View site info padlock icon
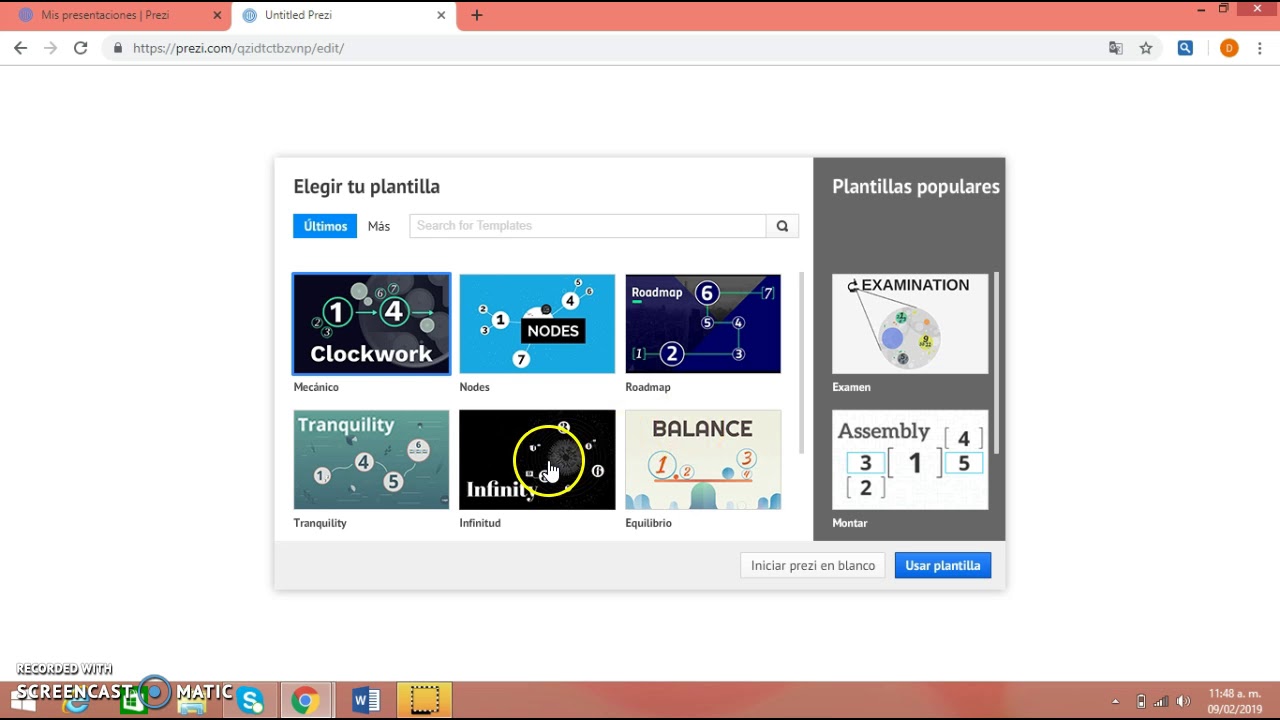 click(118, 48)
